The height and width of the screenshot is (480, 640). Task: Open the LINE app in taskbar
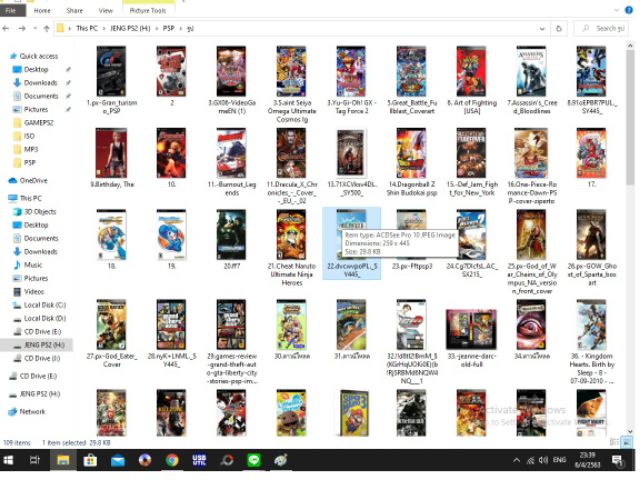[x=254, y=460]
